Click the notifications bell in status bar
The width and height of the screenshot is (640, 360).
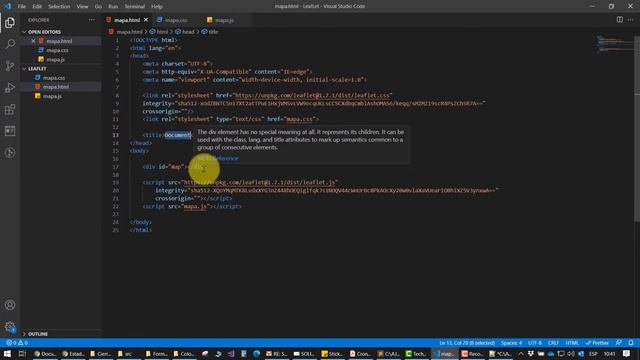point(631,343)
